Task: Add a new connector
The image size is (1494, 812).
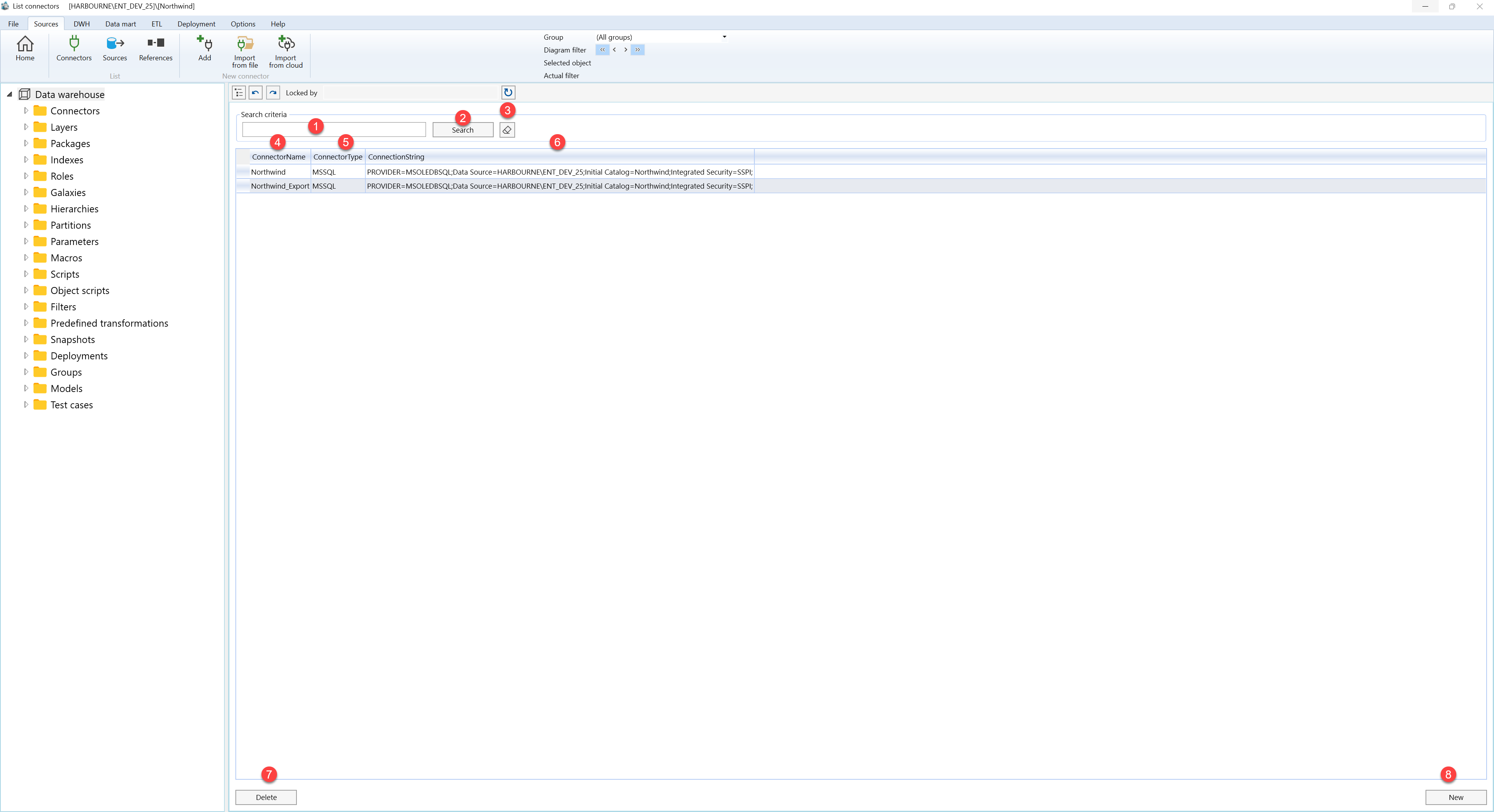Action: coord(205,48)
